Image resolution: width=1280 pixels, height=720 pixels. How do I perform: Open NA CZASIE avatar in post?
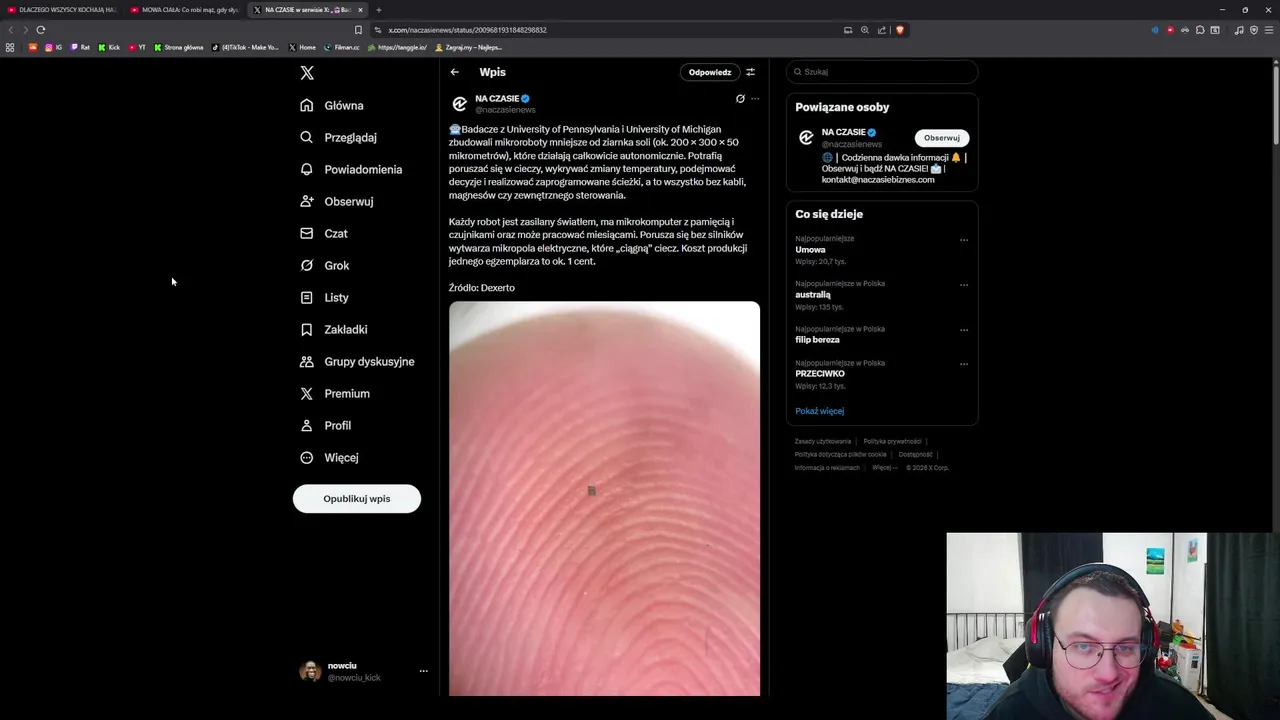pyautogui.click(x=460, y=104)
